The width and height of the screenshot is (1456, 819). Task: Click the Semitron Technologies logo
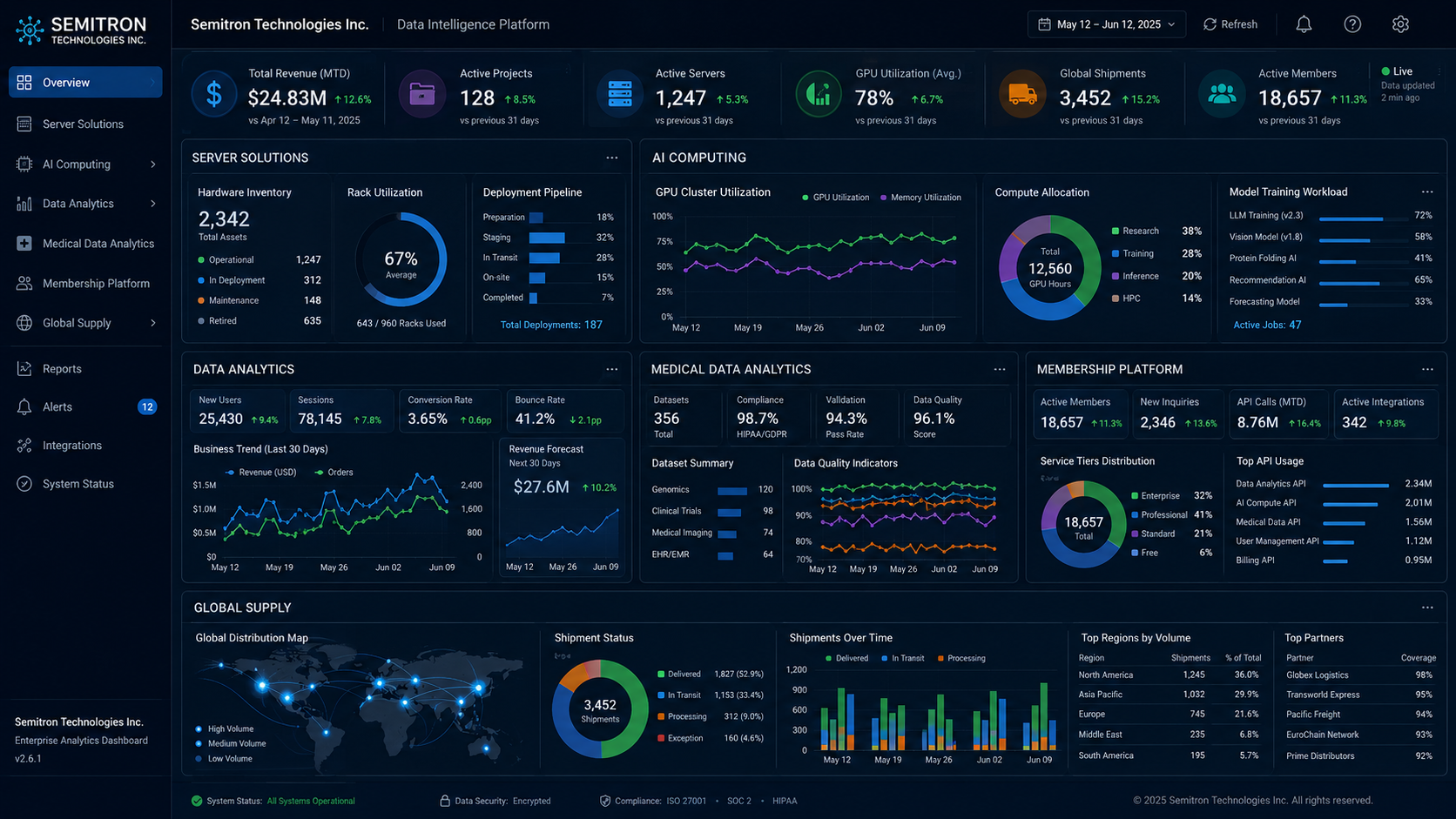tap(81, 30)
